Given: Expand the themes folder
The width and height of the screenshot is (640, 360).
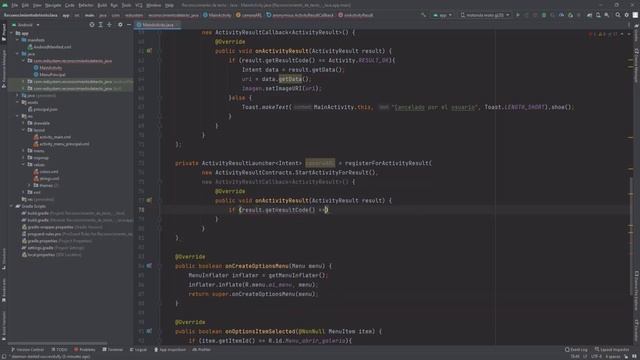Looking at the screenshot, I should [x=30, y=185].
